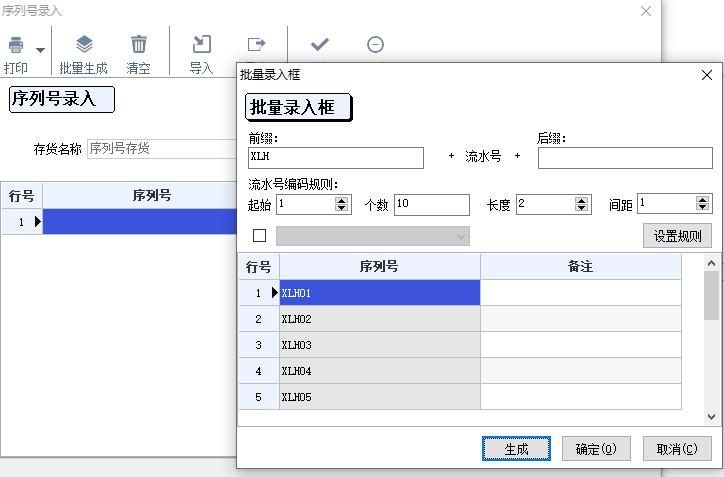This screenshot has height=477, width=724.
Task: Select the XLH04 serial number cell
Action: tap(380, 371)
